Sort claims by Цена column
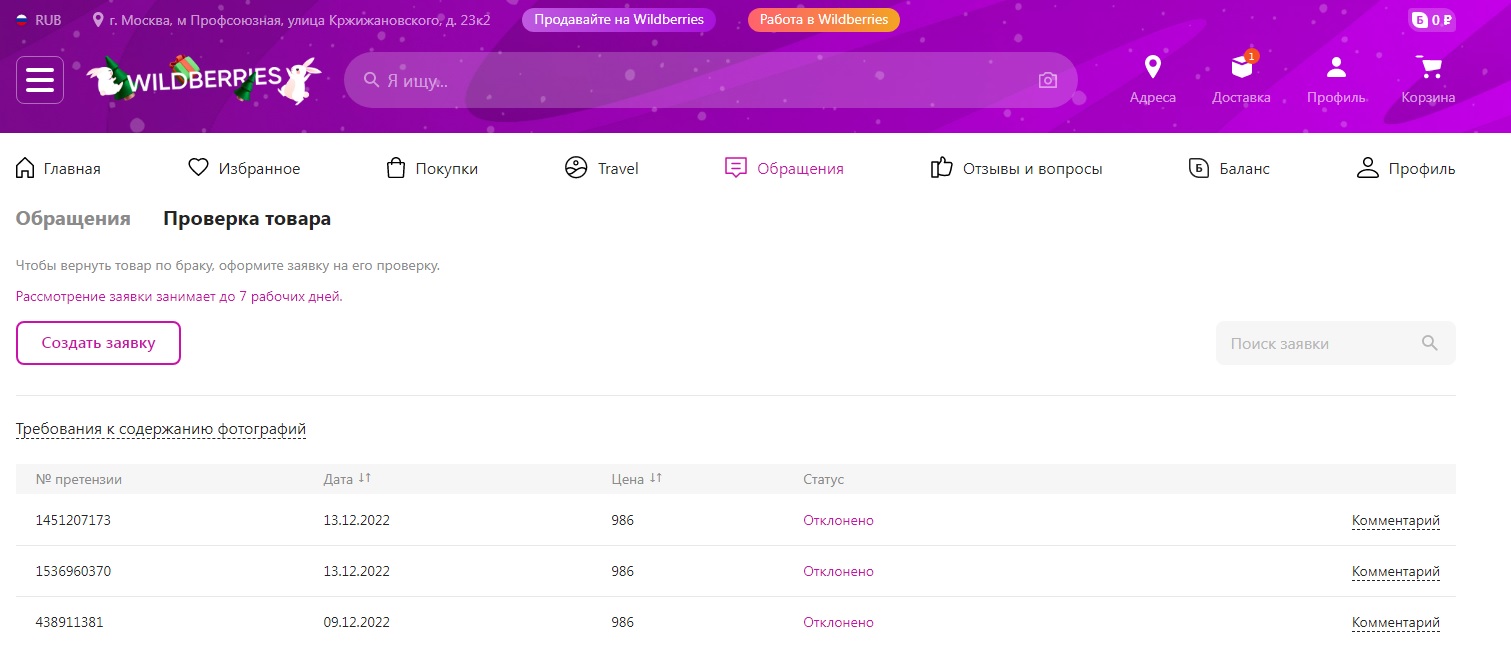 click(655, 479)
